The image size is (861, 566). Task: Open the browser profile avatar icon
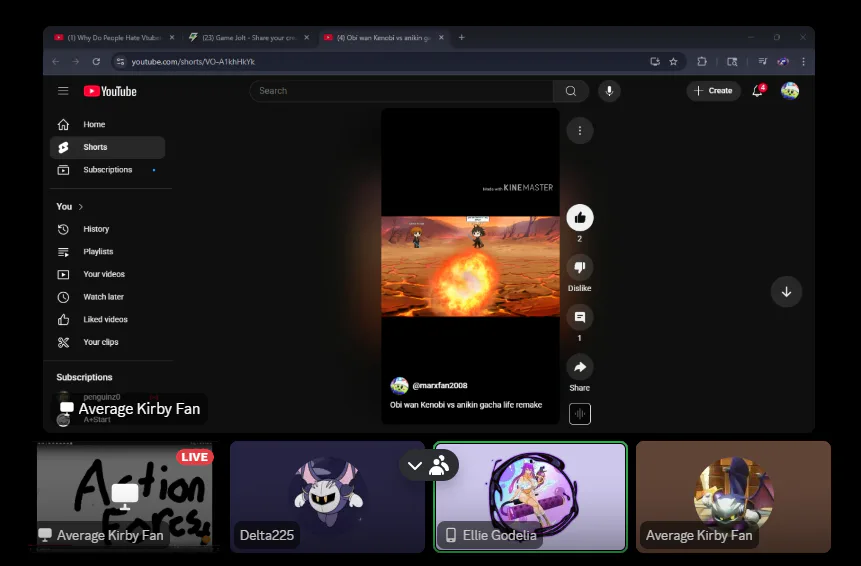point(783,62)
